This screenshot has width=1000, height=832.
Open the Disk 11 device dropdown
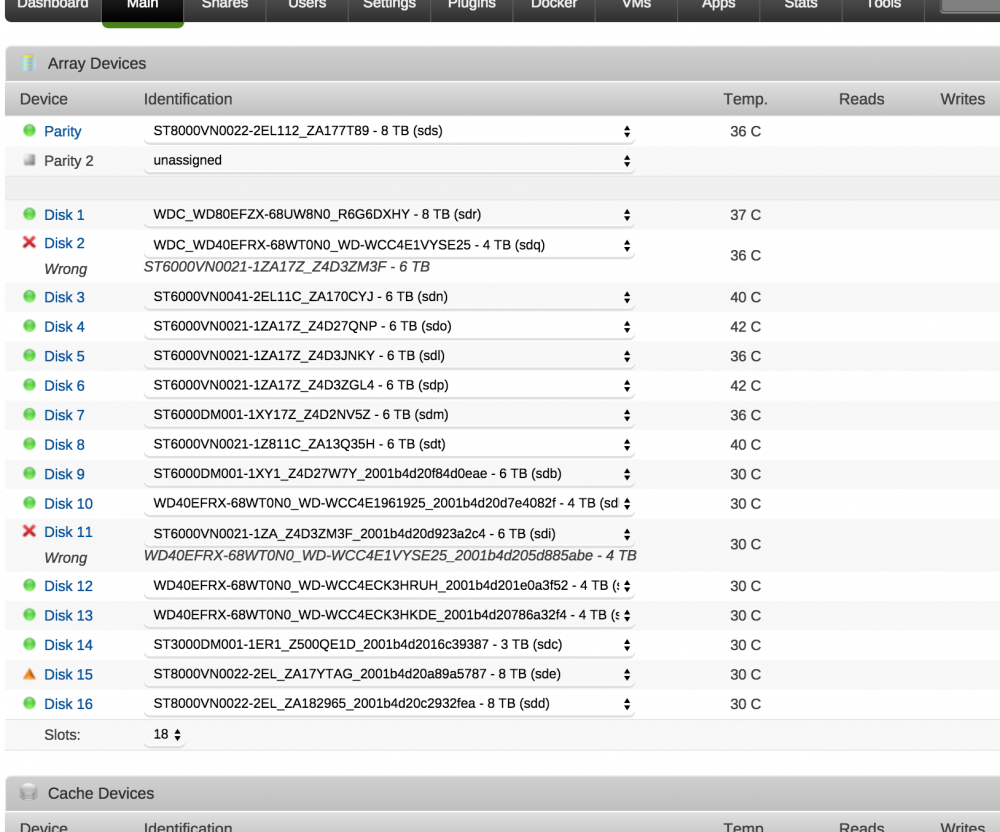(389, 534)
